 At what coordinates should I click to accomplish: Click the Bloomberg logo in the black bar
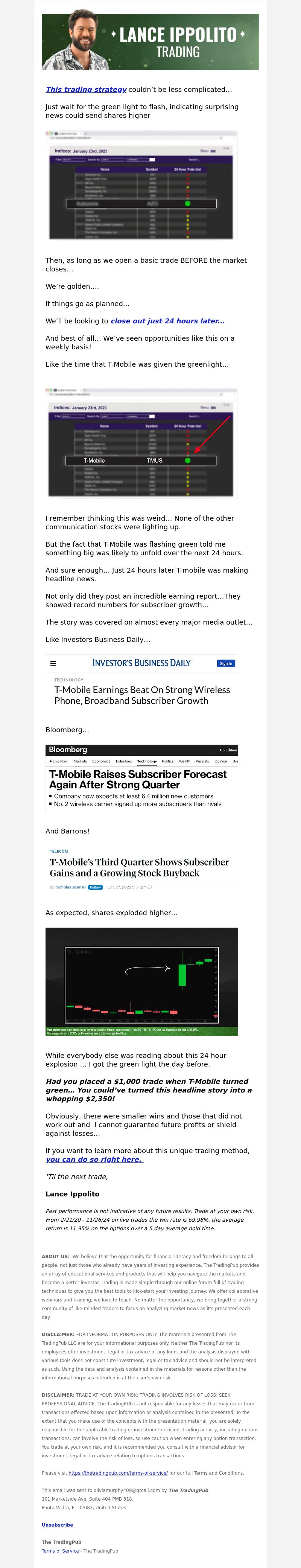point(68,750)
